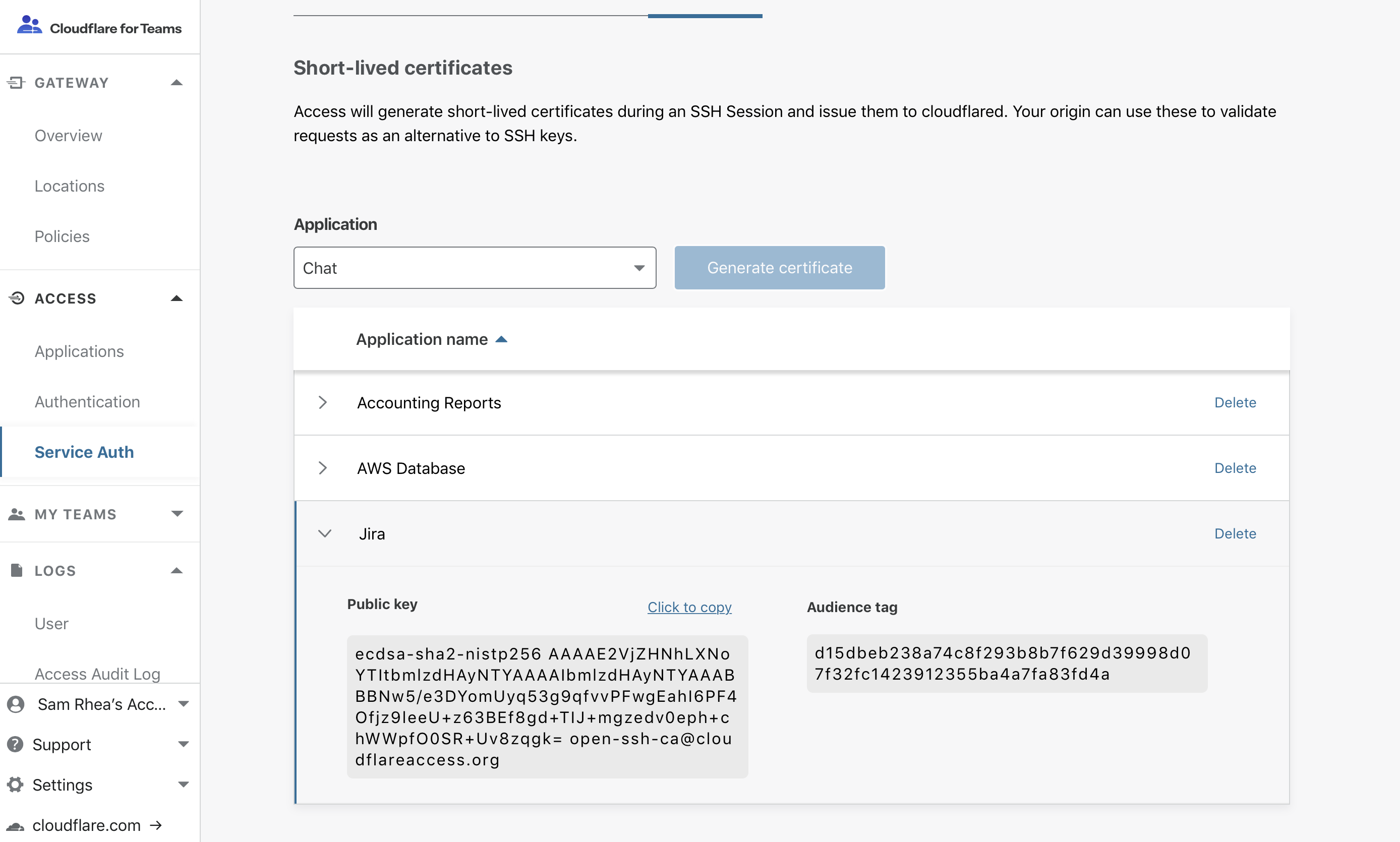Screen dimensions: 1400x842
Task: Expand the Accounting Reports row
Action: [x=323, y=402]
